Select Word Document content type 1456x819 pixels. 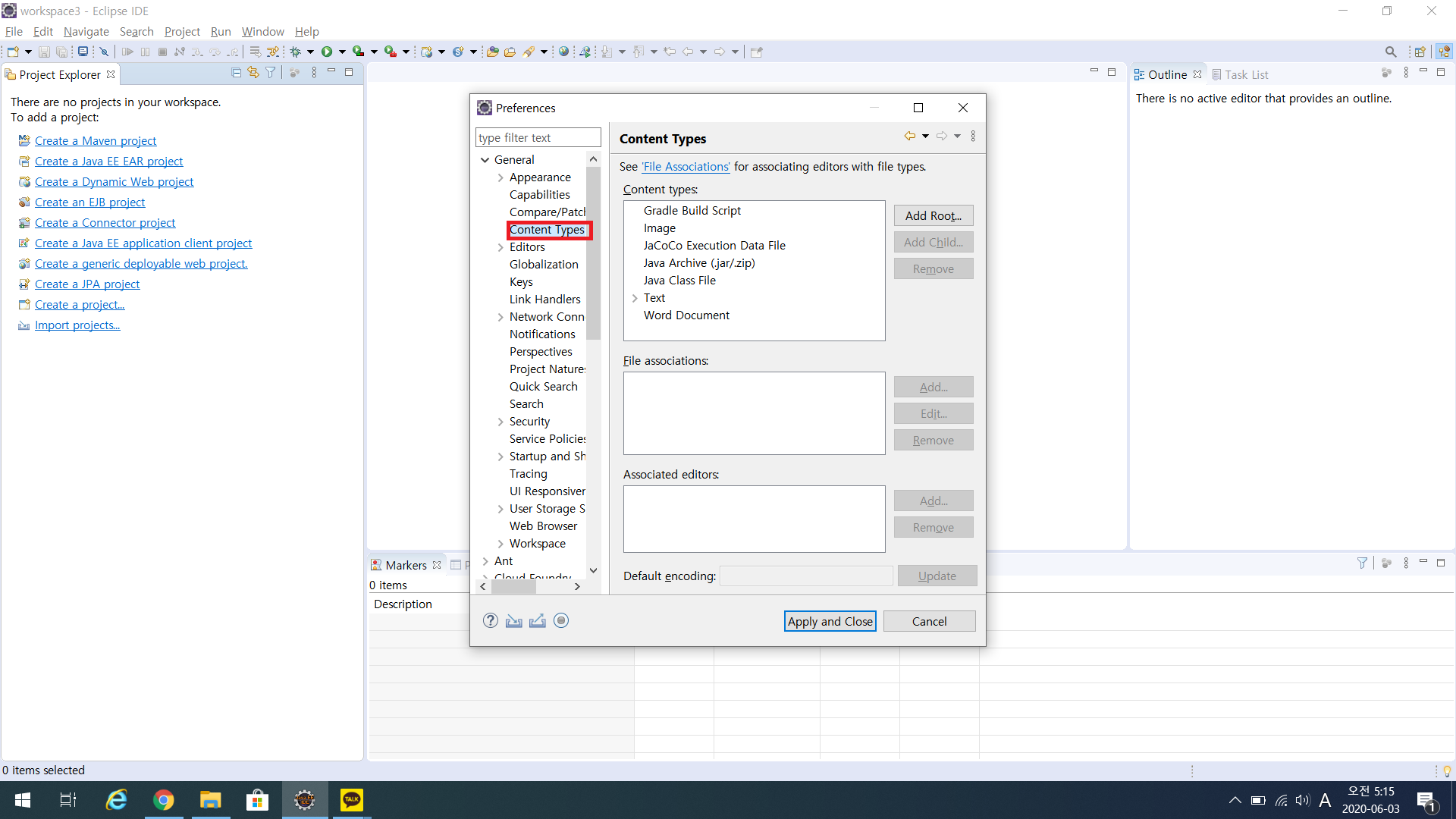(686, 315)
